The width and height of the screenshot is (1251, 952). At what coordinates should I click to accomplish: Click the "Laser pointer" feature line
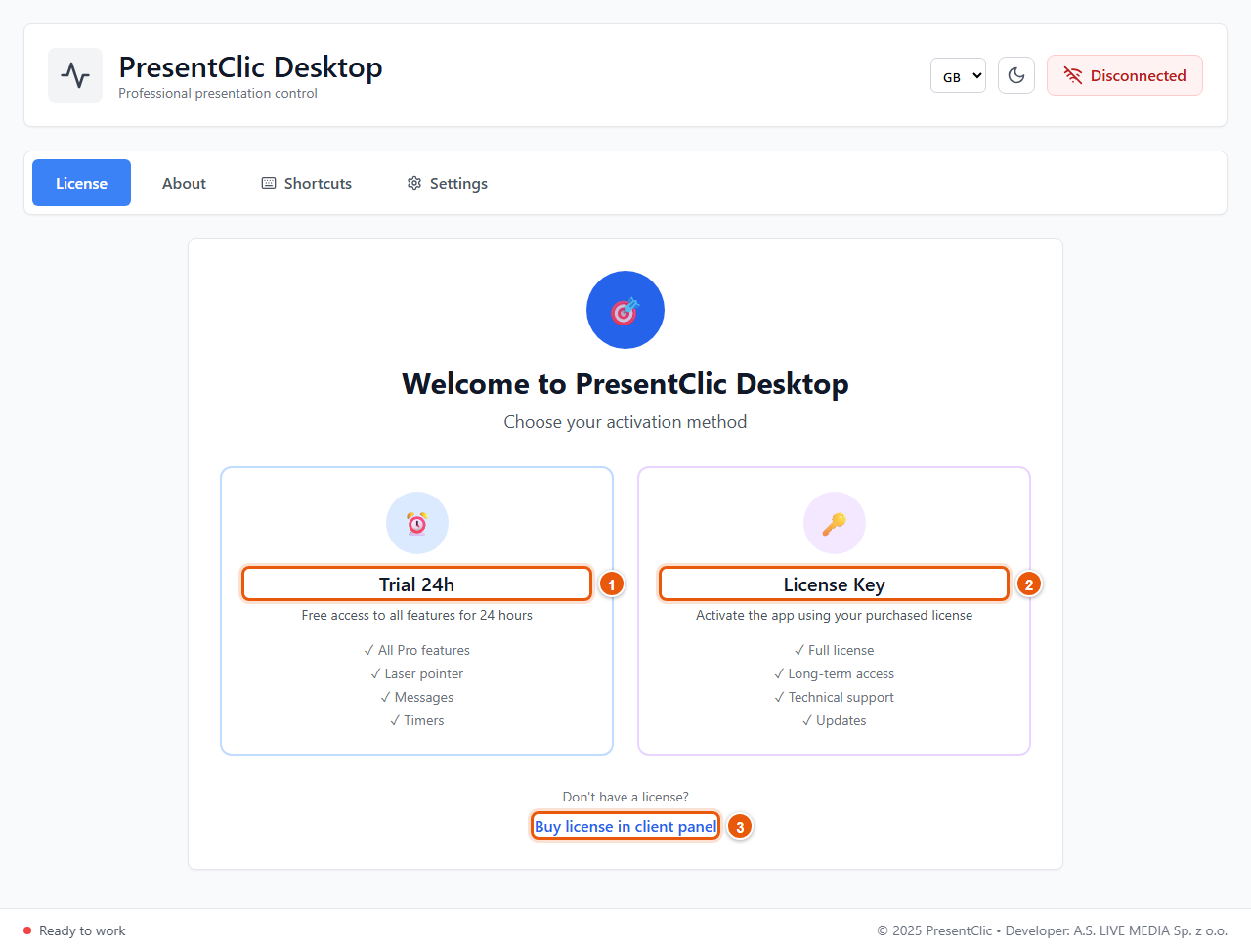coord(417,673)
